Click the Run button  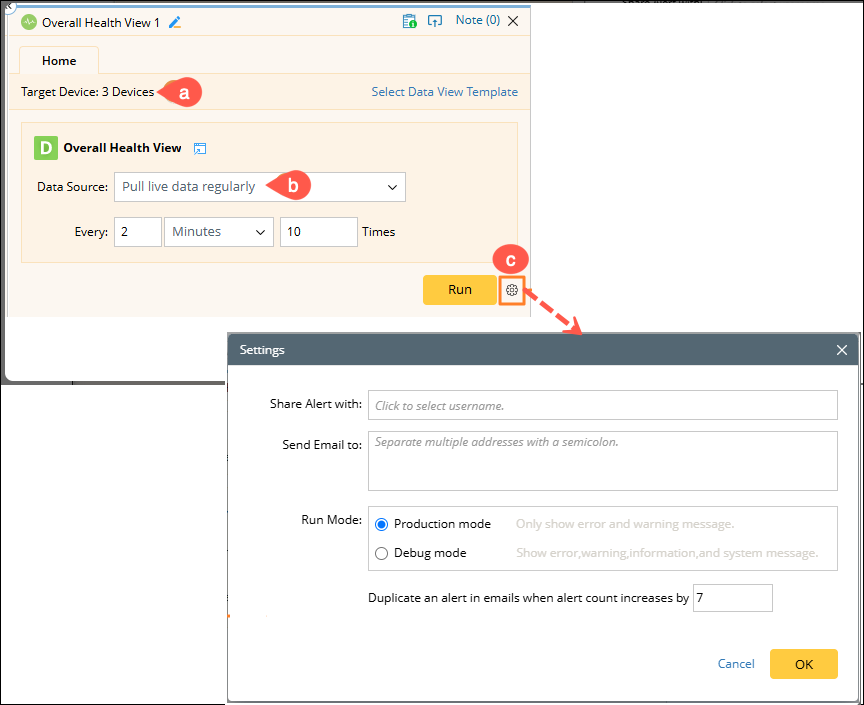460,289
